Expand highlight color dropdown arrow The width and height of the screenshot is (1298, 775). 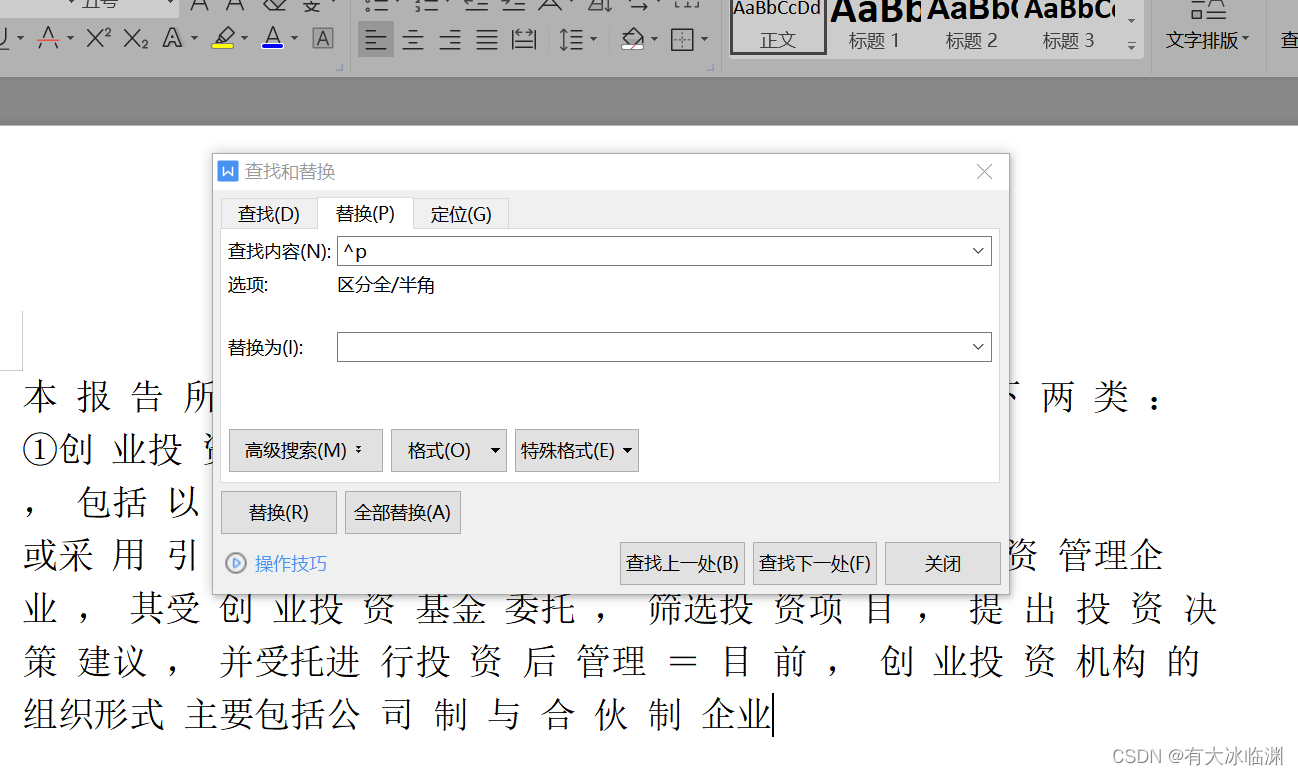pos(243,40)
